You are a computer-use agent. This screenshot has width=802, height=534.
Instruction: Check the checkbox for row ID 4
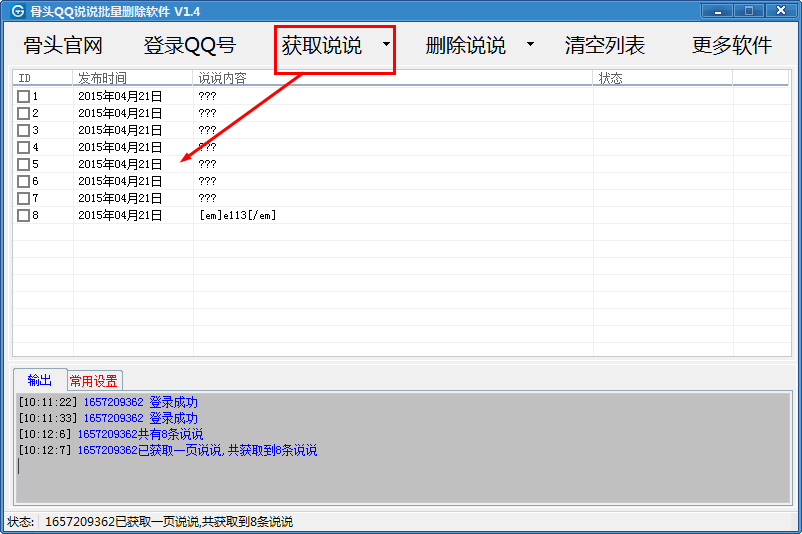24,147
